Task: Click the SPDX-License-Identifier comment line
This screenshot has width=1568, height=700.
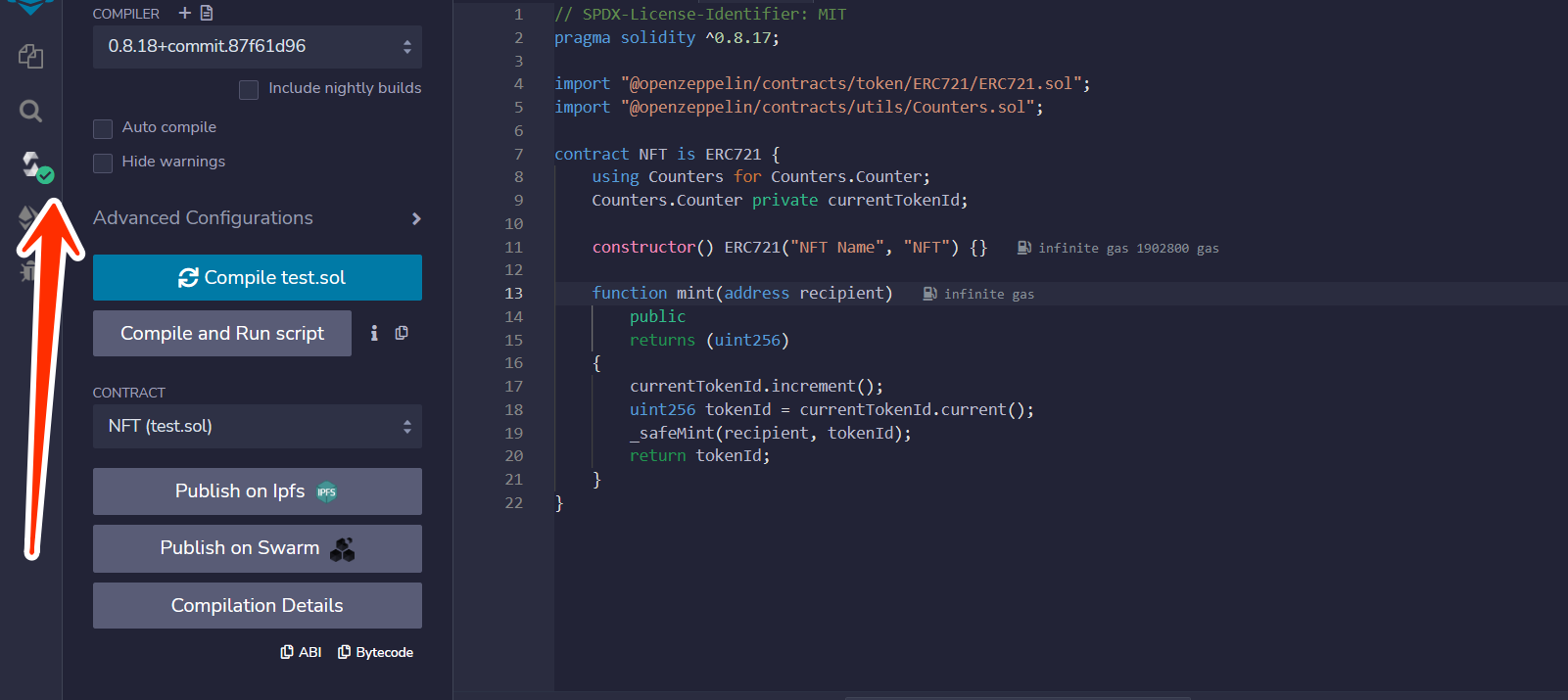Action: point(700,14)
